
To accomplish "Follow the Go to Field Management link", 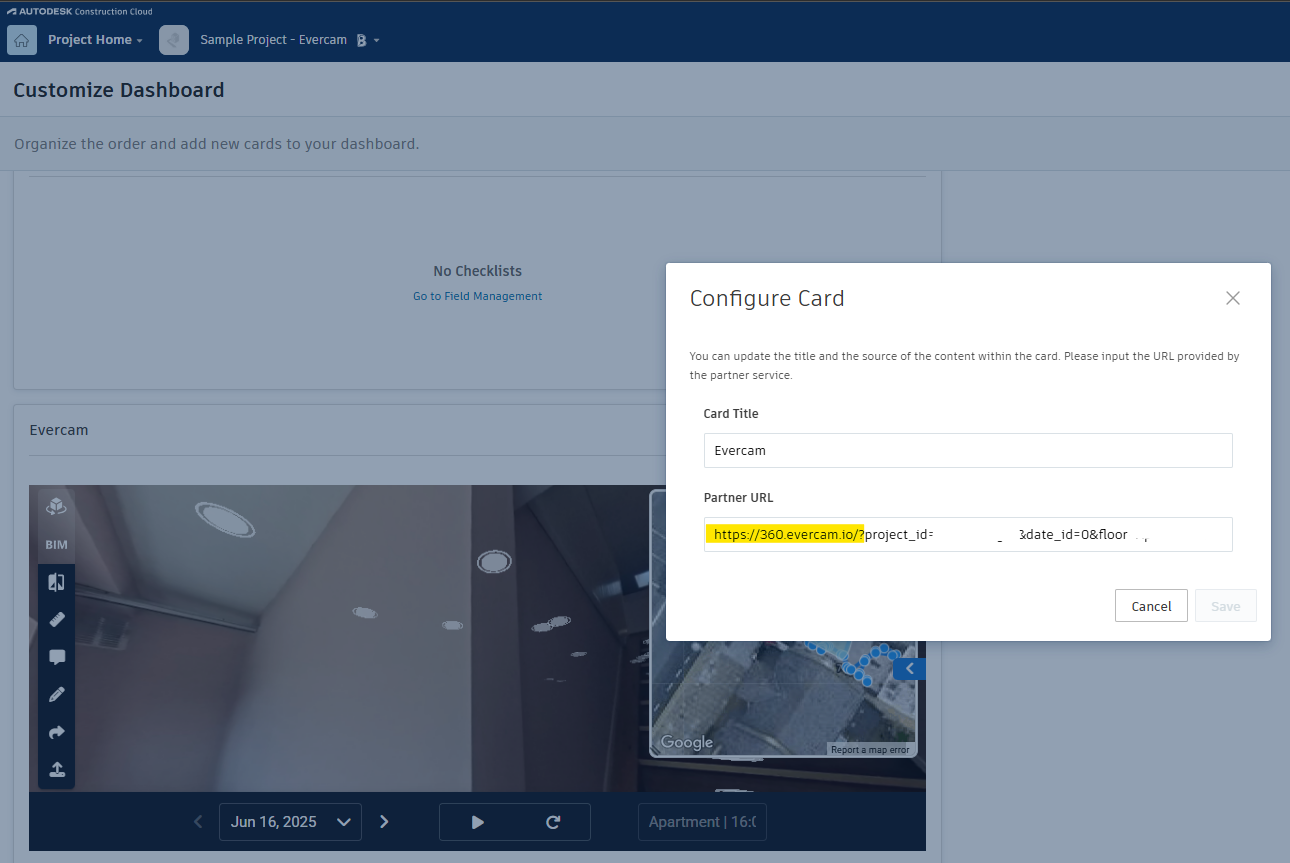I will pos(477,296).
